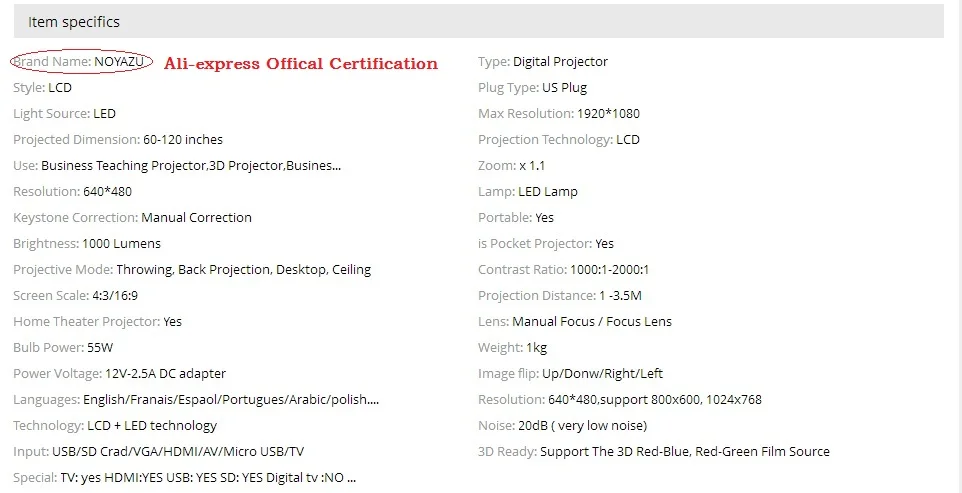Viewport: 962px width, 493px height.
Task: Click Keystone Correction Manual Correction entry
Action: coord(132,218)
